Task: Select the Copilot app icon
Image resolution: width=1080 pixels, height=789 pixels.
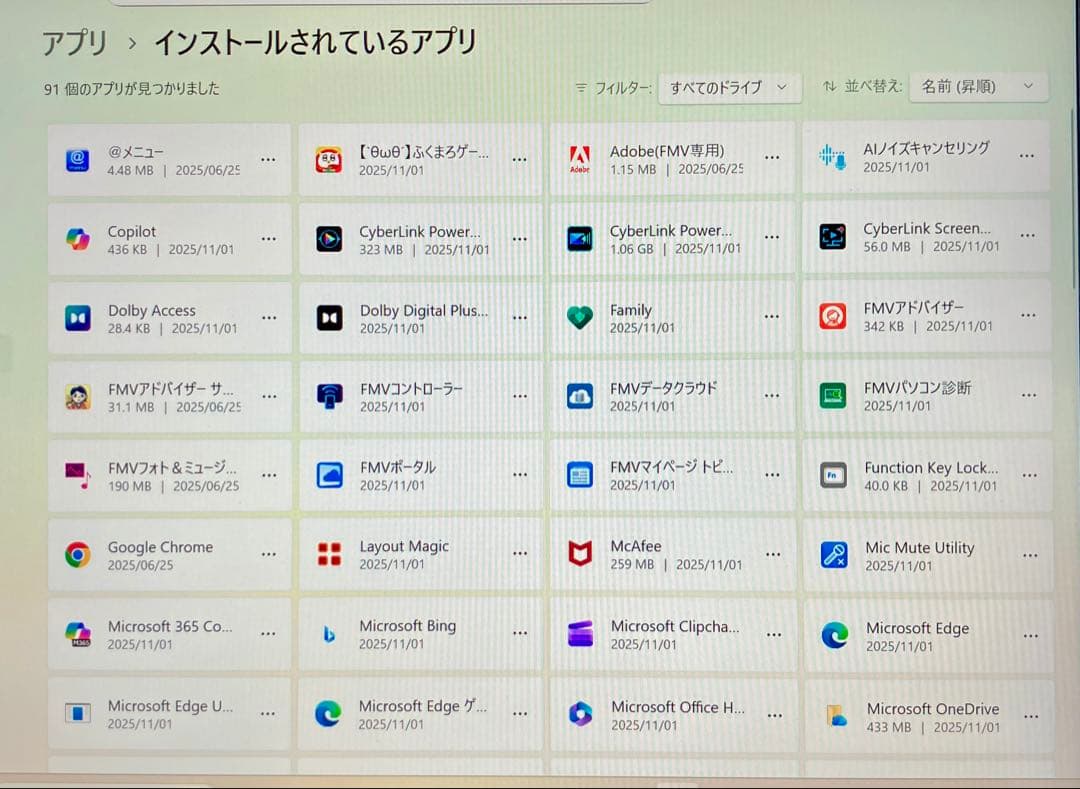Action: [78, 238]
